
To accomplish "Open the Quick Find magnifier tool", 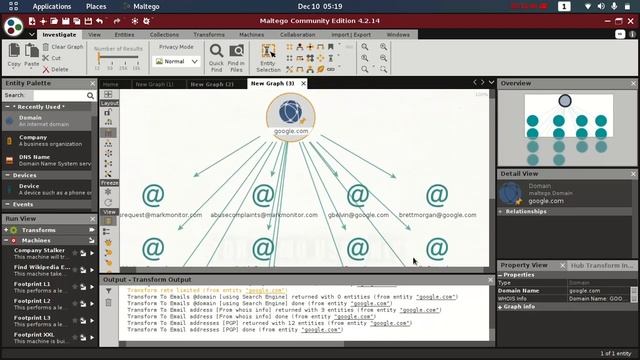I will point(216,58).
